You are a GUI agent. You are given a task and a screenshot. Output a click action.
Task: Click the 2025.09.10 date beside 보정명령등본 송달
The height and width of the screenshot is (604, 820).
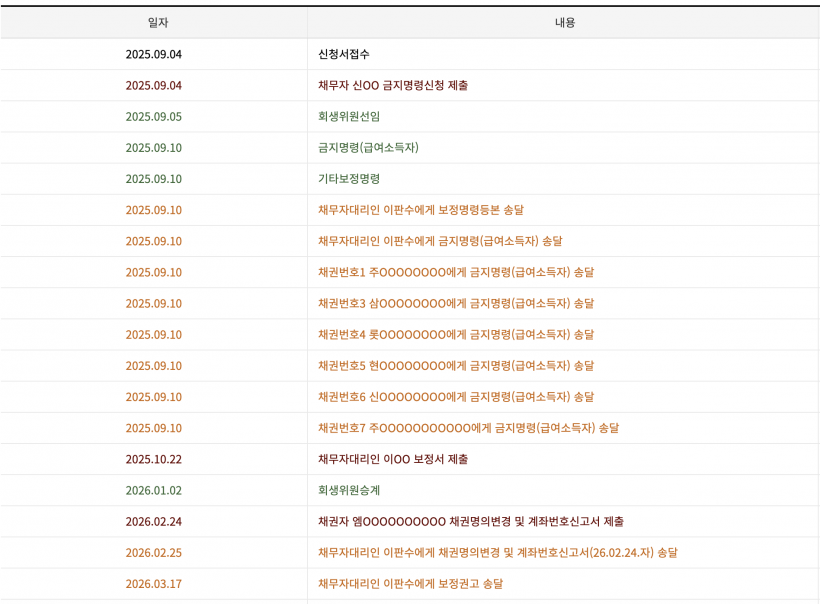(x=154, y=210)
